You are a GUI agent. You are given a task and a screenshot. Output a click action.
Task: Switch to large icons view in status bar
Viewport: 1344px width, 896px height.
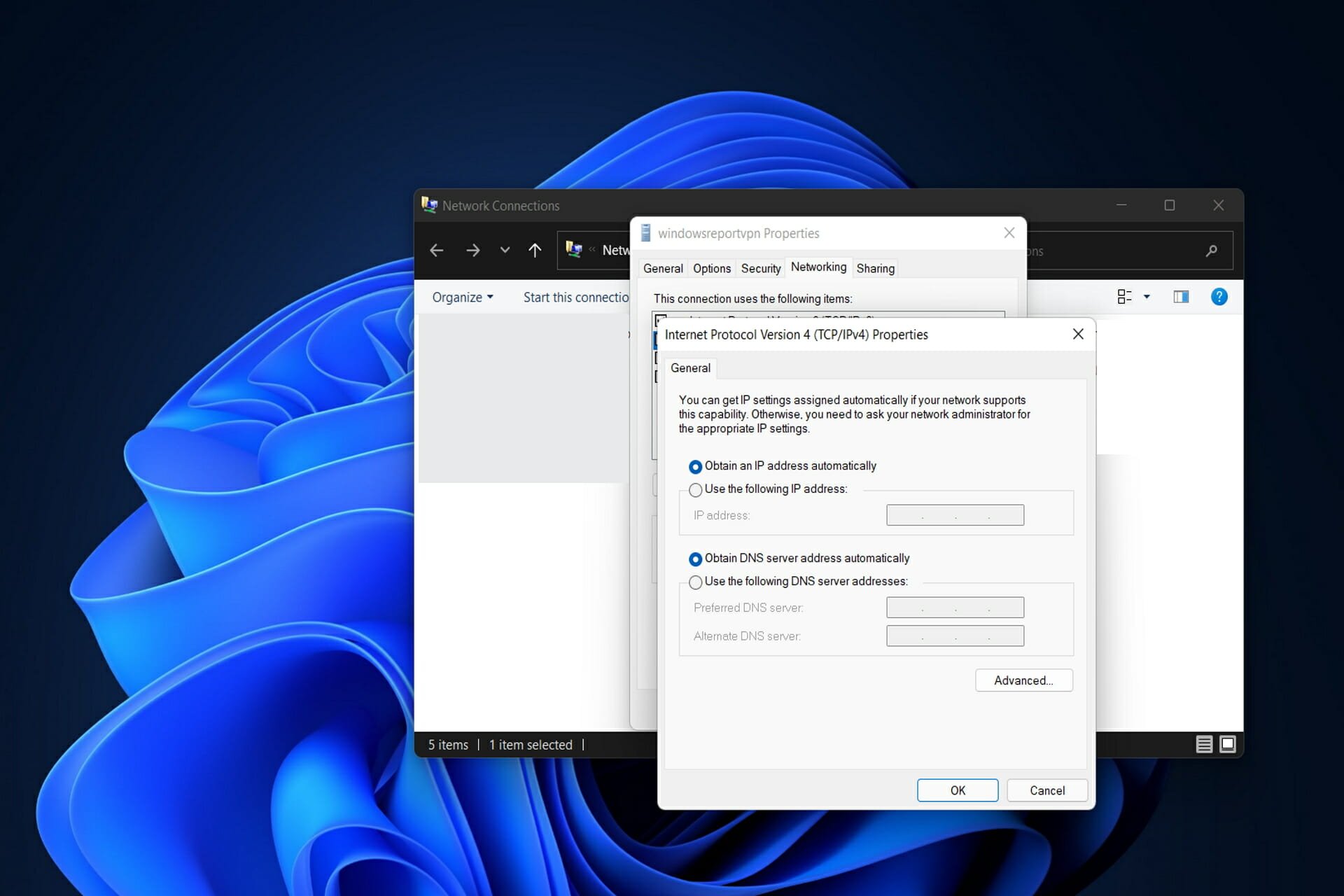1228,744
